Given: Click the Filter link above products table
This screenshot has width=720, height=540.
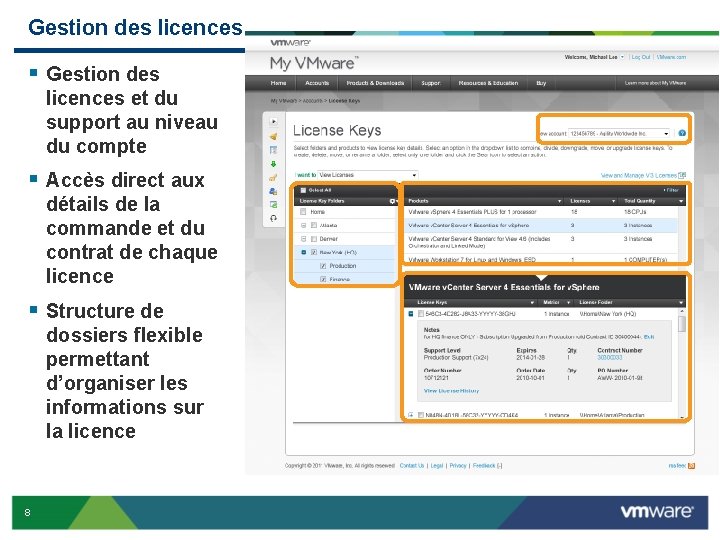Looking at the screenshot, I should coord(670,190).
